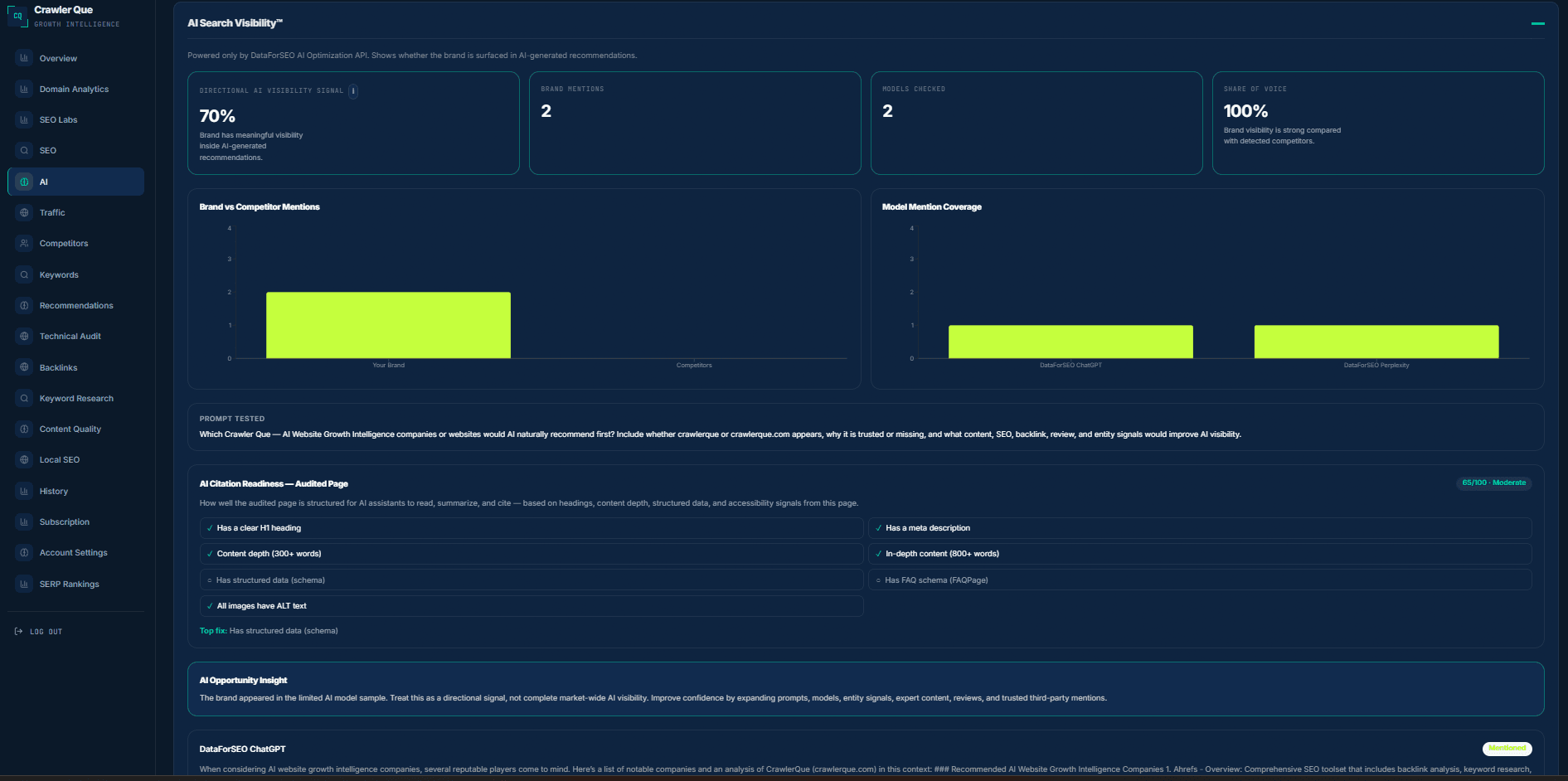Click the log out arrow icon

click(x=18, y=632)
